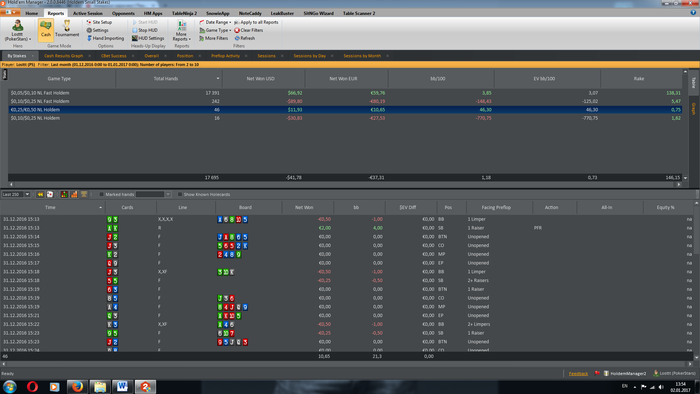Open the HM Apps tab
Image resolution: width=700 pixels, height=394 pixels.
(x=153, y=13)
